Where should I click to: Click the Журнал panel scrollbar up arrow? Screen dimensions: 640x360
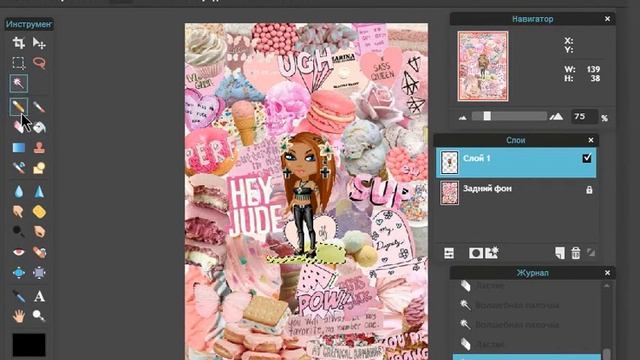607,286
